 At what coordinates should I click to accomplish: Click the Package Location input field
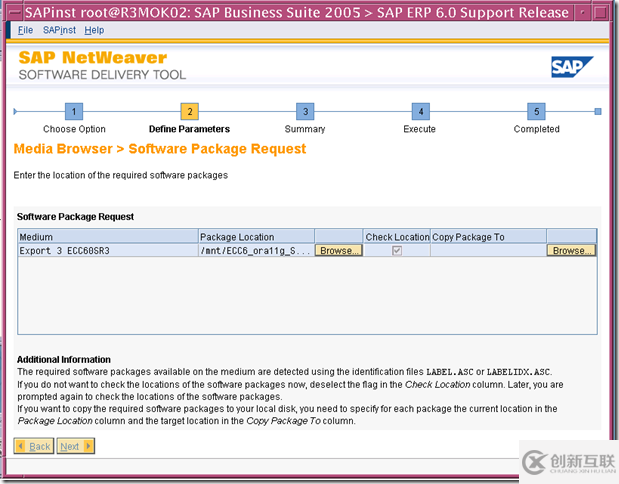[x=256, y=251]
